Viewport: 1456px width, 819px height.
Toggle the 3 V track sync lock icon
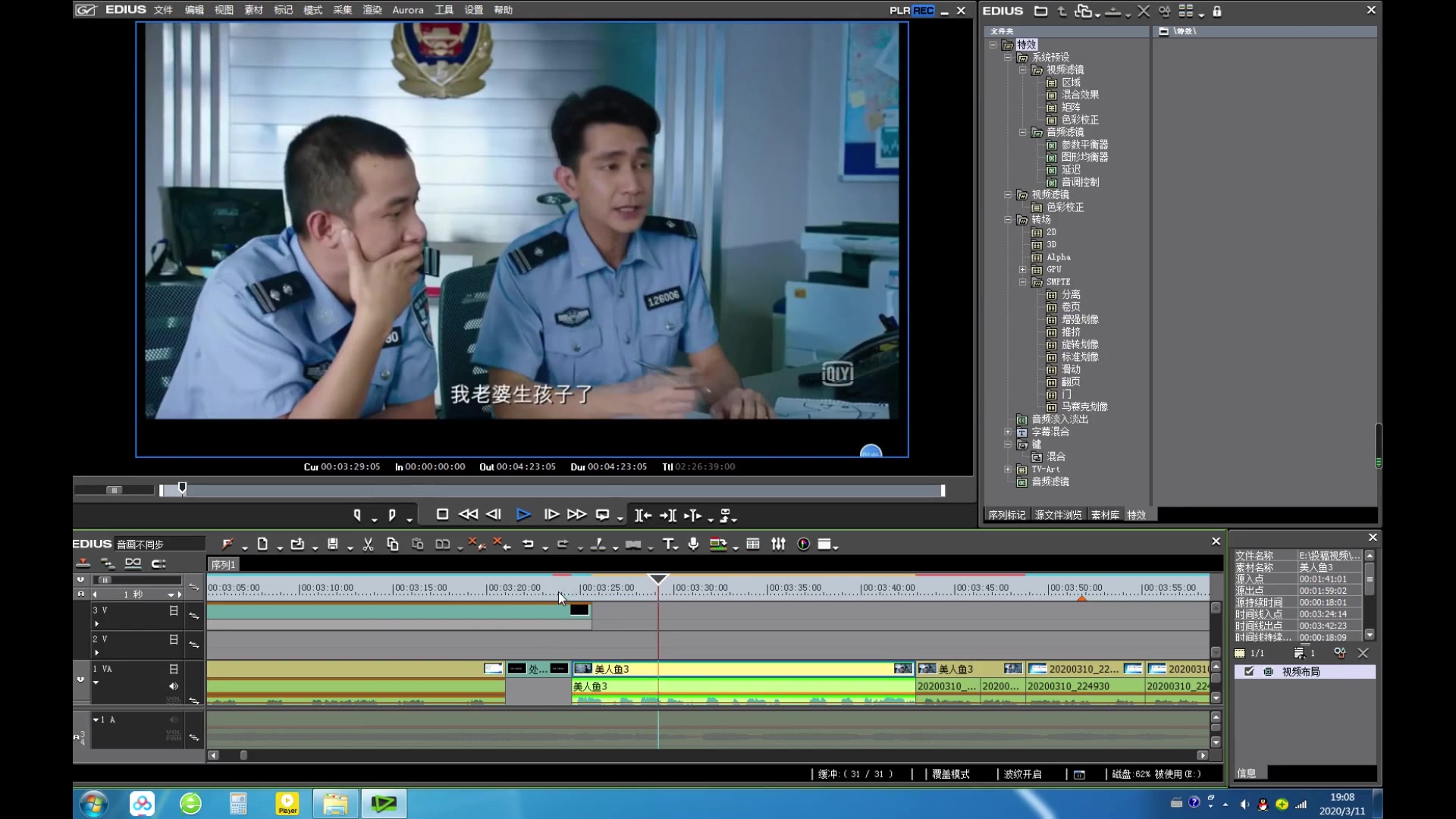tap(194, 615)
